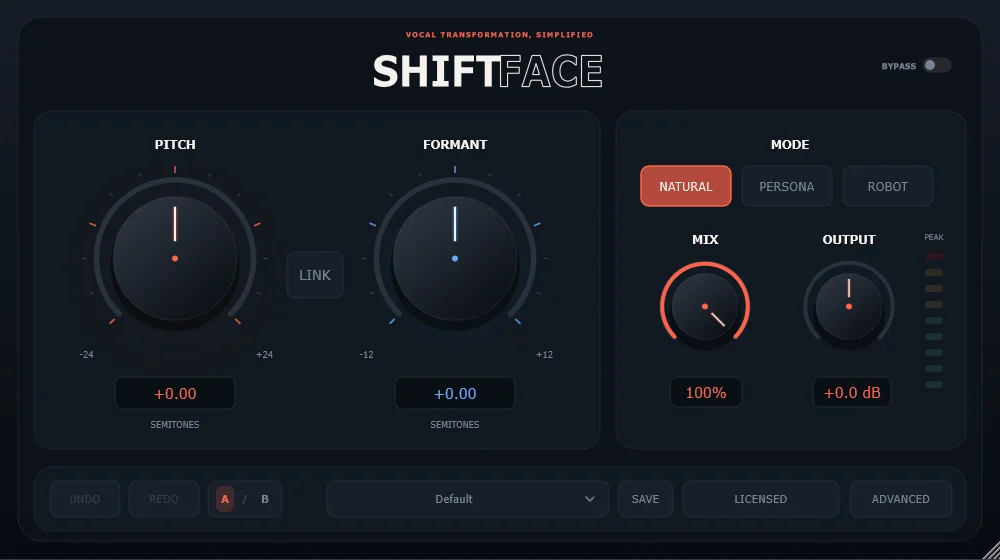Click the +24 pitch range label
The image size is (1000, 560).
coord(264,355)
